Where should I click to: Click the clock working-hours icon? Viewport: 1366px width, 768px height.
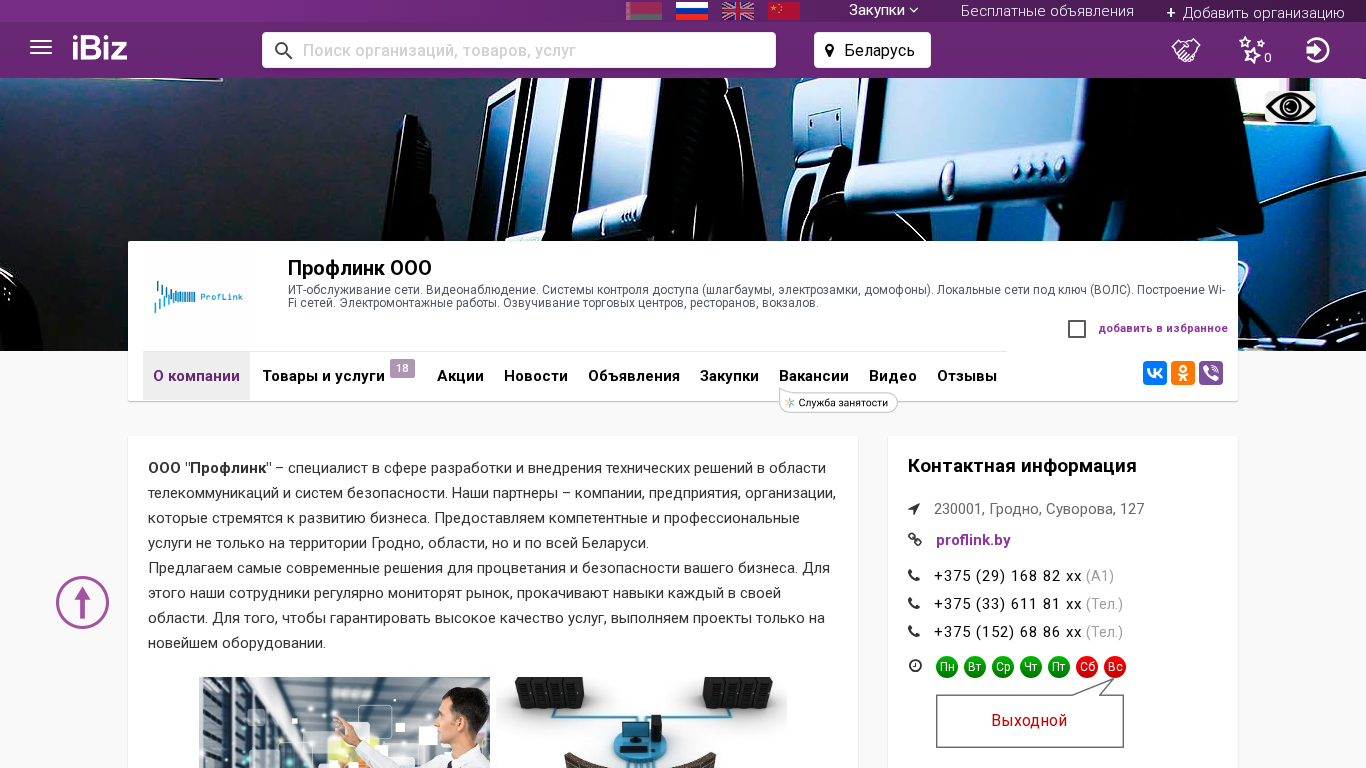915,666
